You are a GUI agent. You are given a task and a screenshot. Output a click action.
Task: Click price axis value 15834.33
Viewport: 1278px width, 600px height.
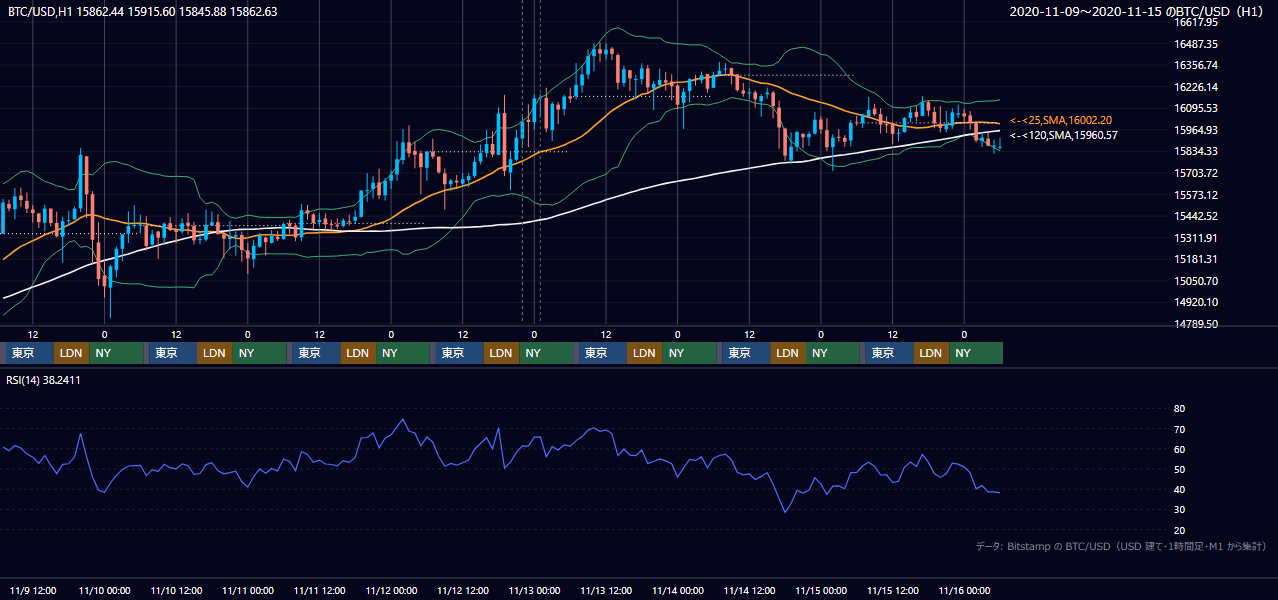1195,151
